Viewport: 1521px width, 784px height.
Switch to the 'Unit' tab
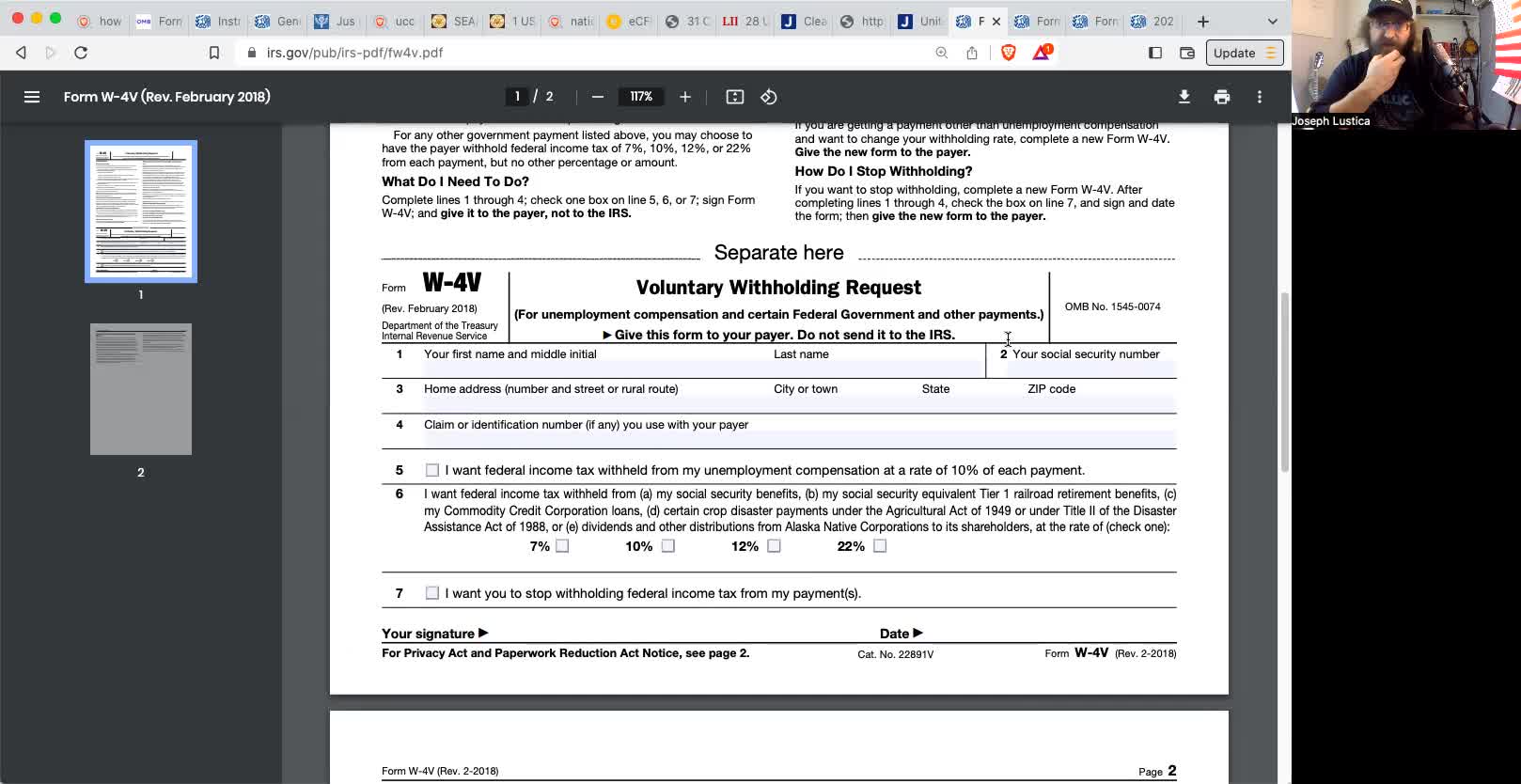coord(921,21)
